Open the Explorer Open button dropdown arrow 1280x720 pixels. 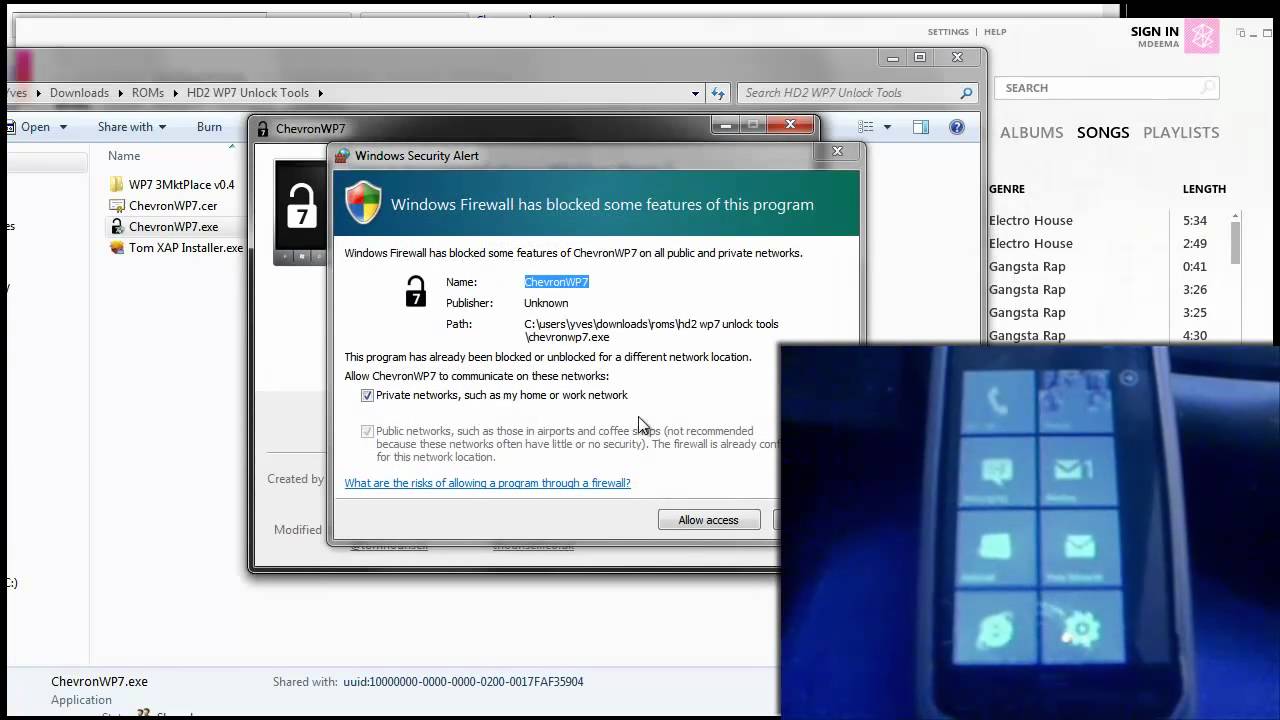pyautogui.click(x=63, y=127)
